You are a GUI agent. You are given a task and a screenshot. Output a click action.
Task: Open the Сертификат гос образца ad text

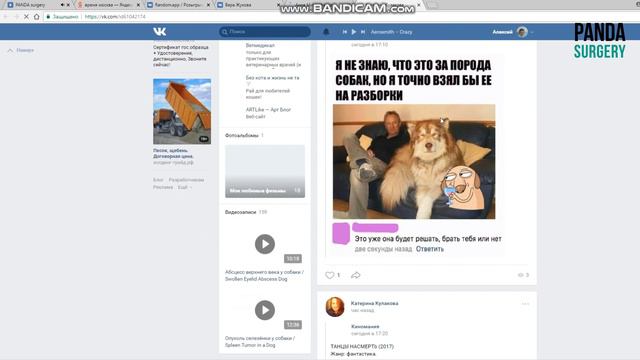click(x=181, y=56)
